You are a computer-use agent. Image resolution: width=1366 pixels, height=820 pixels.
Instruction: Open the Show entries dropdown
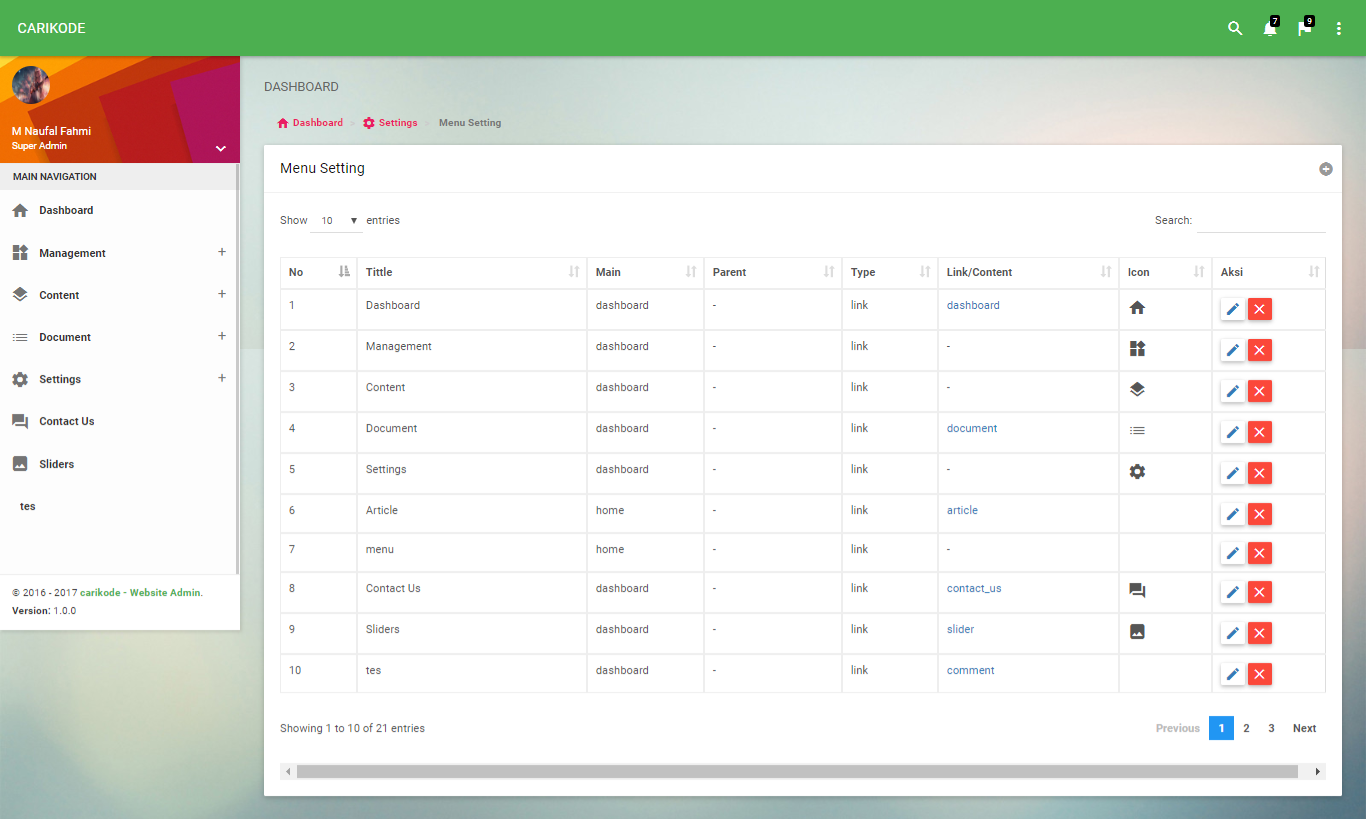coord(336,220)
